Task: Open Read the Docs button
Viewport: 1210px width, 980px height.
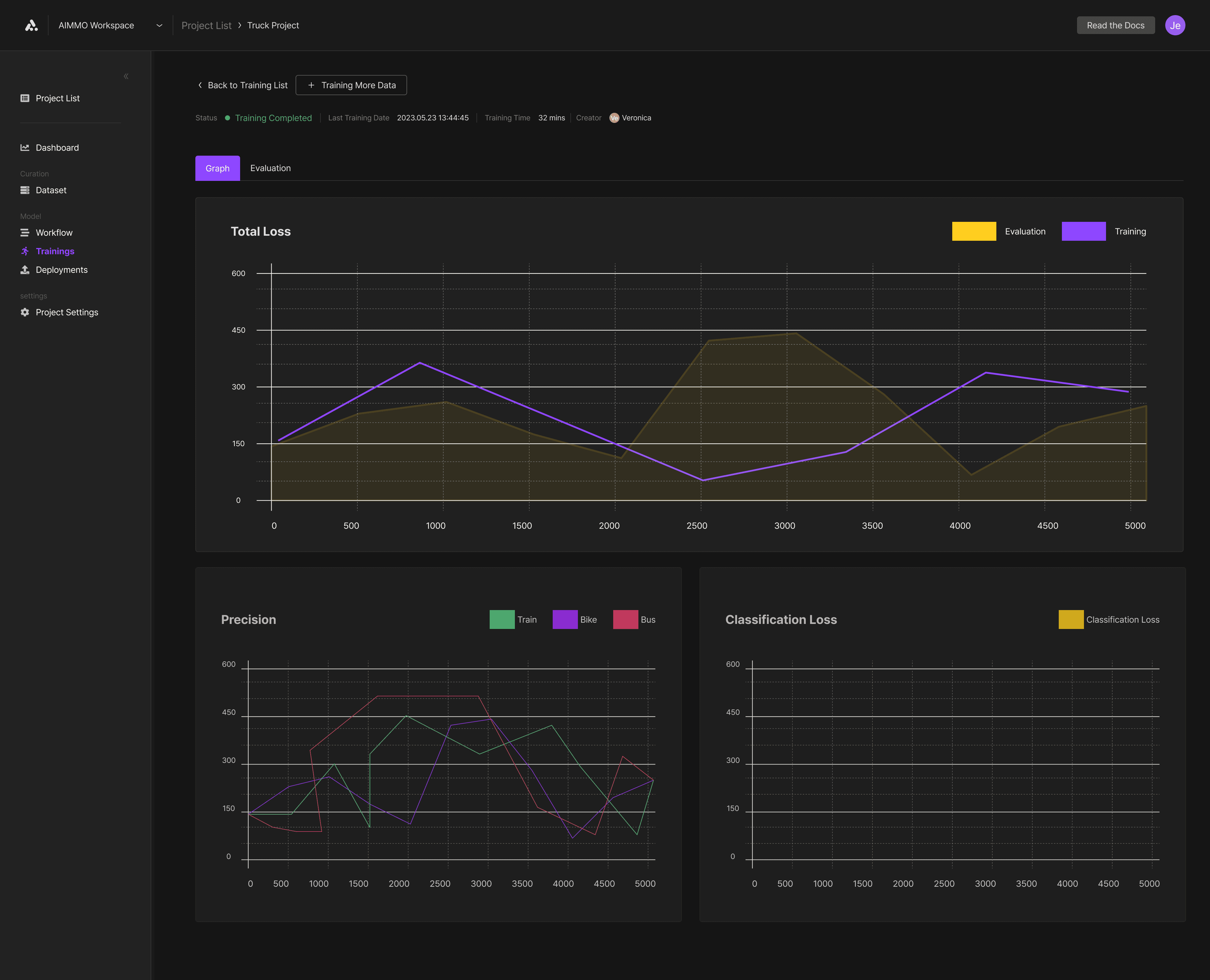Action: (x=1115, y=26)
